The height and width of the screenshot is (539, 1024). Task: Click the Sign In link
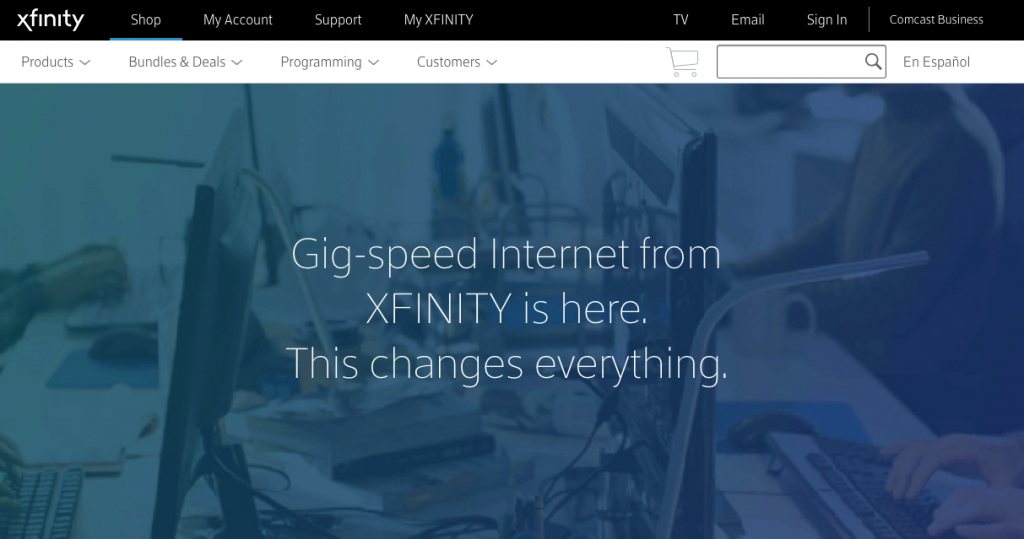tap(827, 20)
